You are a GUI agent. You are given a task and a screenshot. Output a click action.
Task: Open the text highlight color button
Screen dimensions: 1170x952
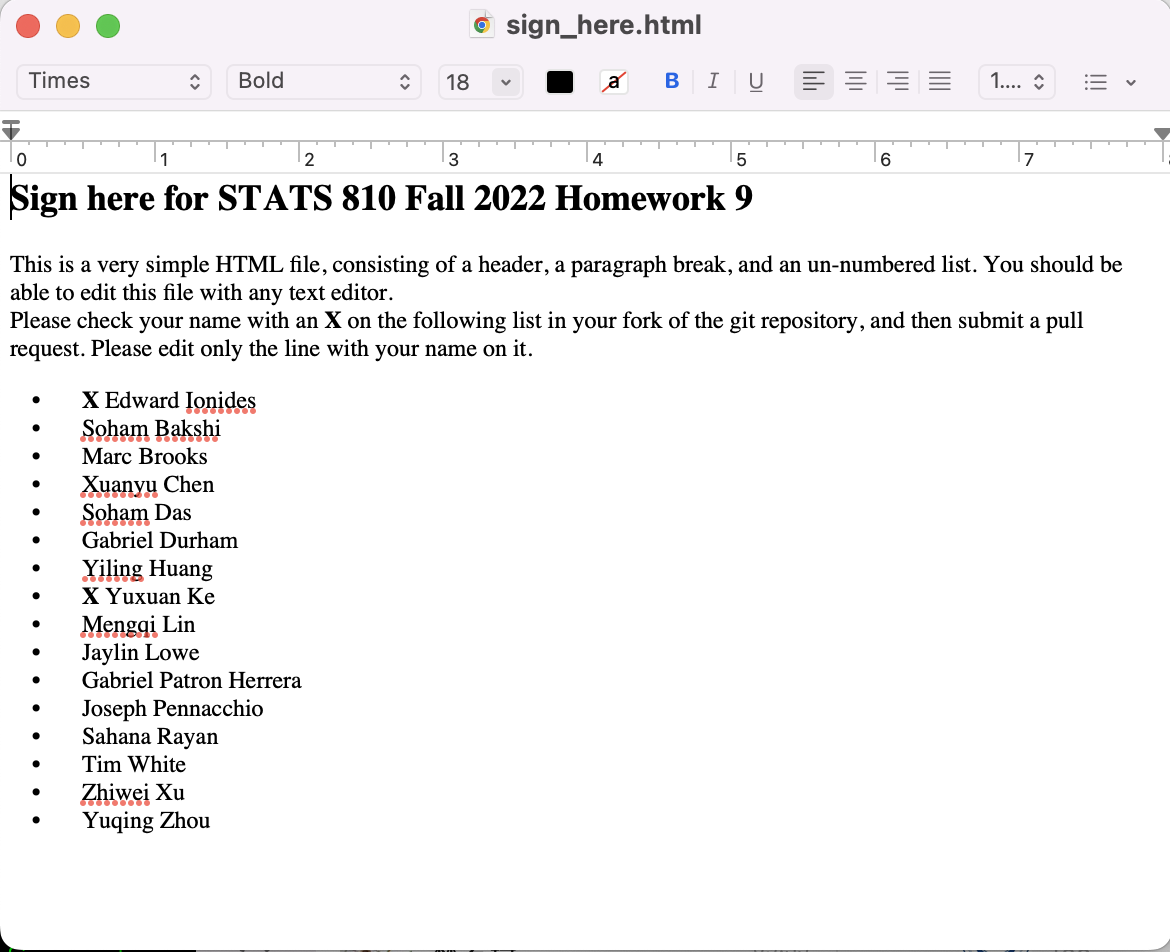click(613, 81)
